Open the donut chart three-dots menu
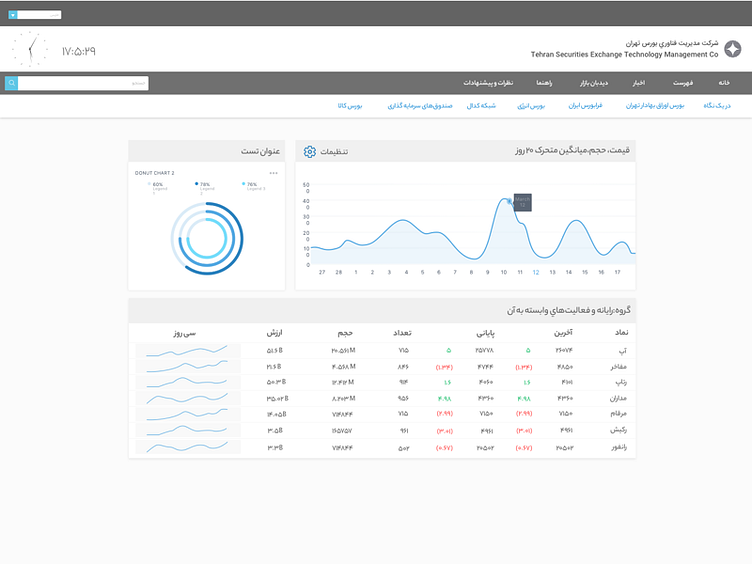 point(273,173)
